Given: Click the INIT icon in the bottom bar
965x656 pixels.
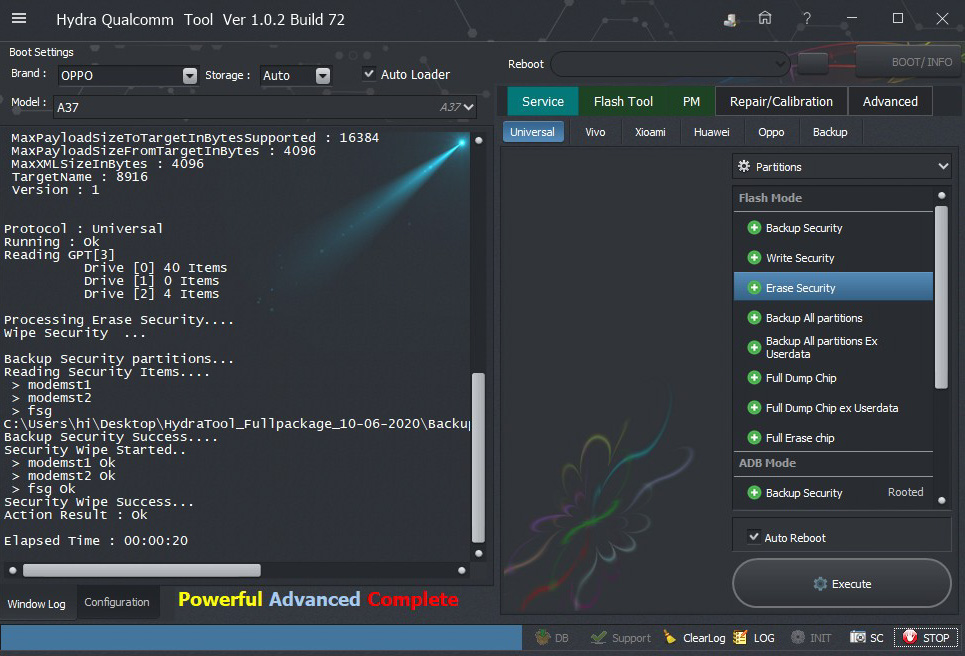Looking at the screenshot, I should click(x=798, y=638).
